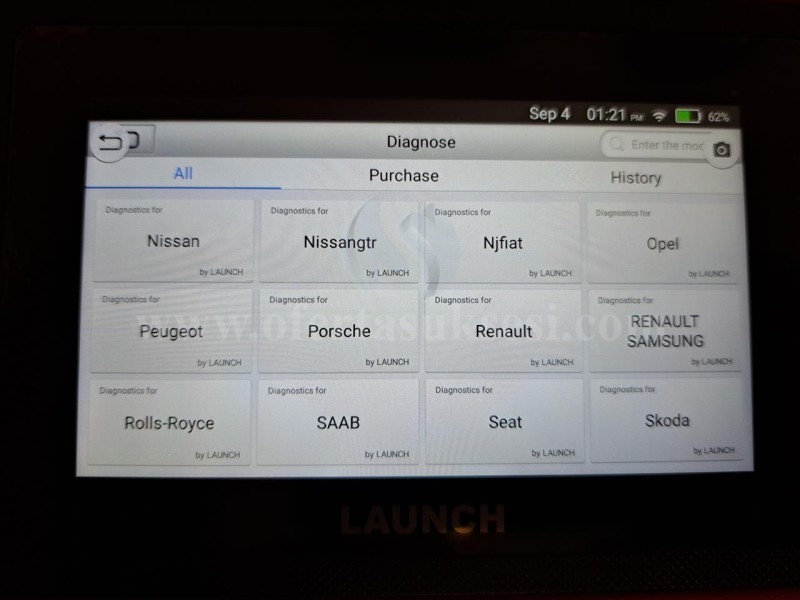Viewport: 800px width, 600px height.
Task: Open the camera scan icon
Action: (721, 149)
